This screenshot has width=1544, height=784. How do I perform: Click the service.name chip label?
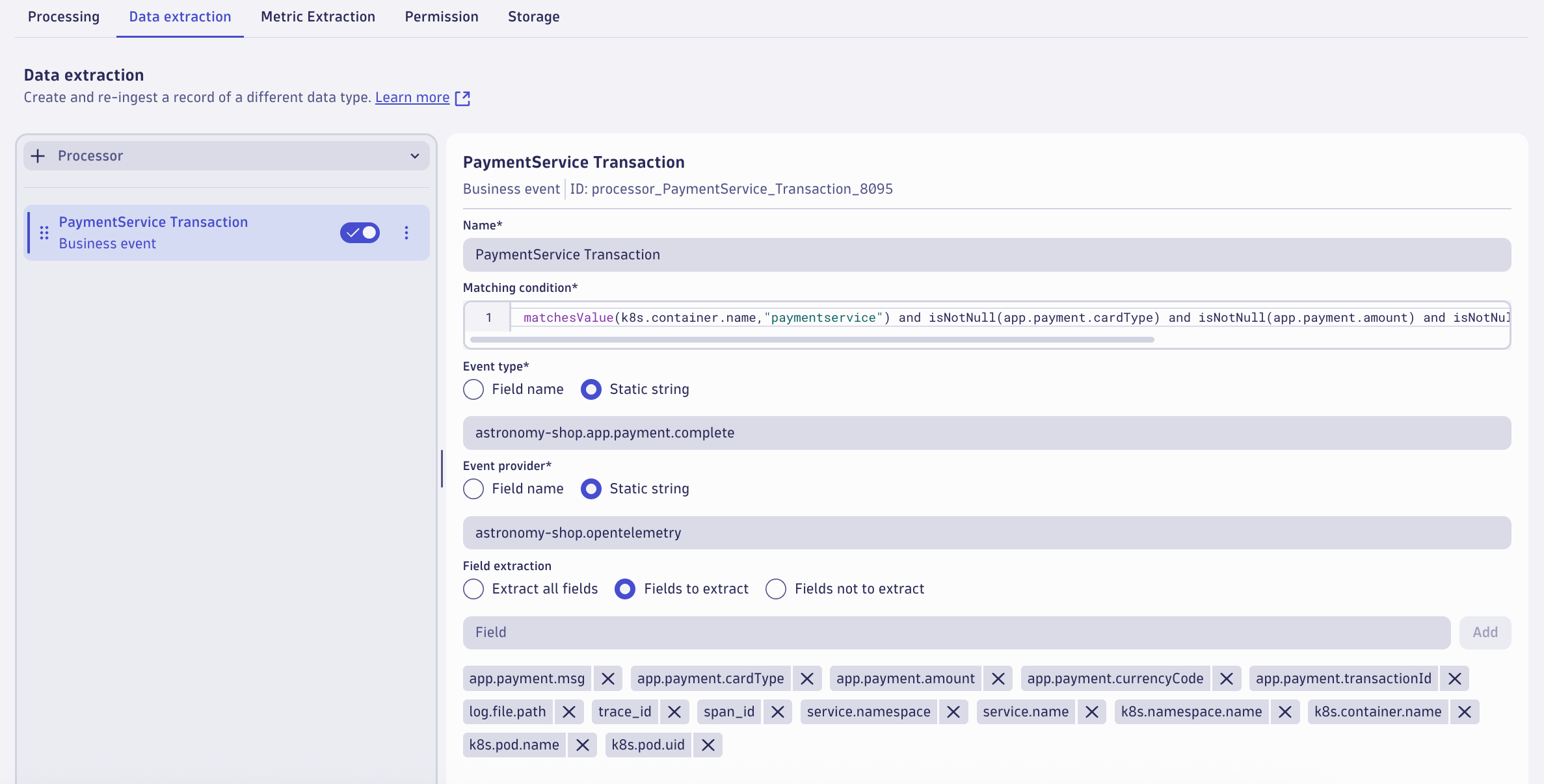(x=1026, y=712)
